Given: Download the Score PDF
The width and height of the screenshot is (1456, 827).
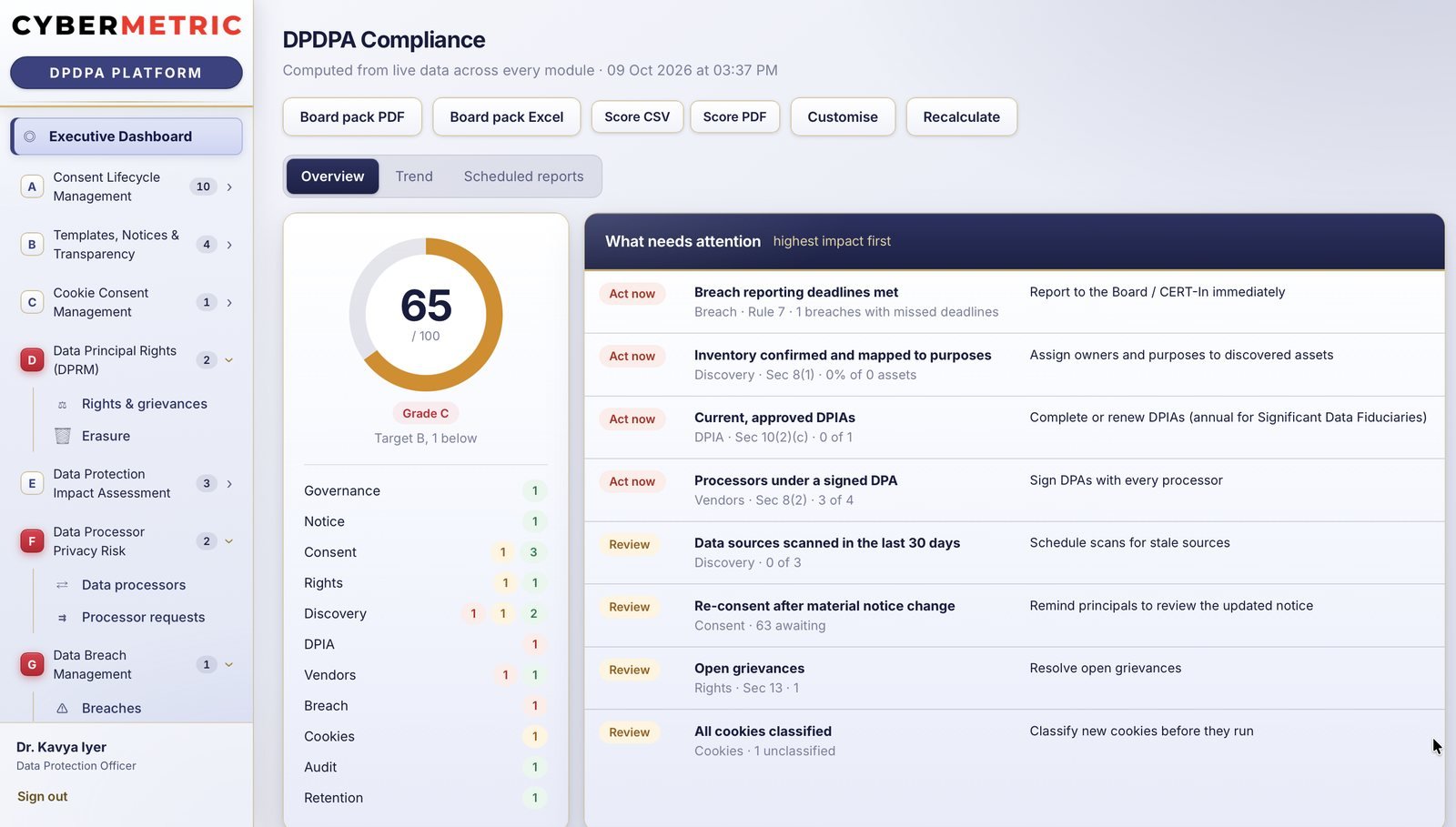Looking at the screenshot, I should click(734, 116).
